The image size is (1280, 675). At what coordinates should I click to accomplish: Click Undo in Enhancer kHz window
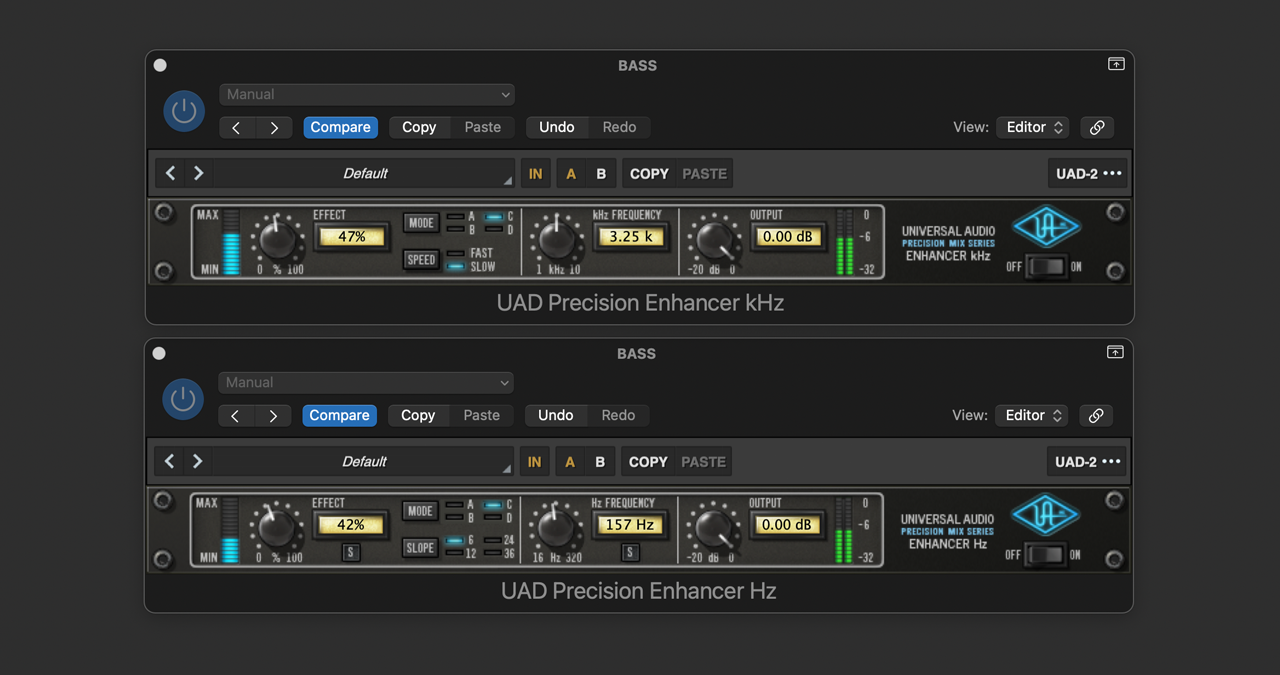pos(557,127)
